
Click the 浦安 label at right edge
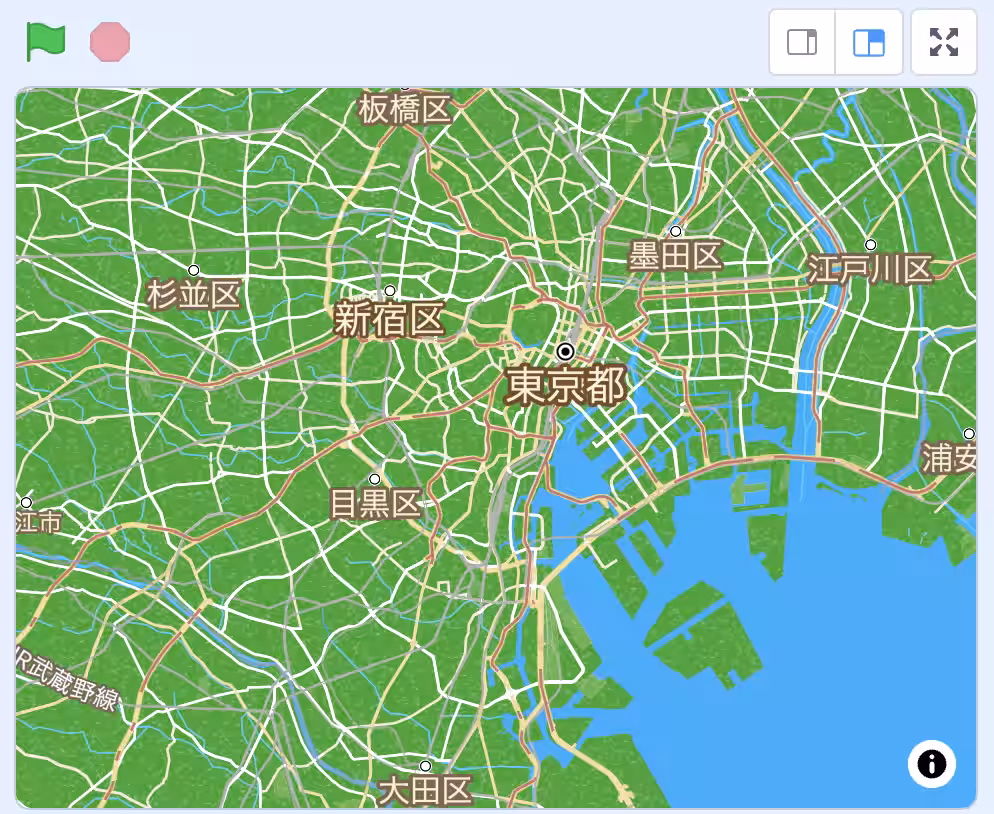click(949, 458)
